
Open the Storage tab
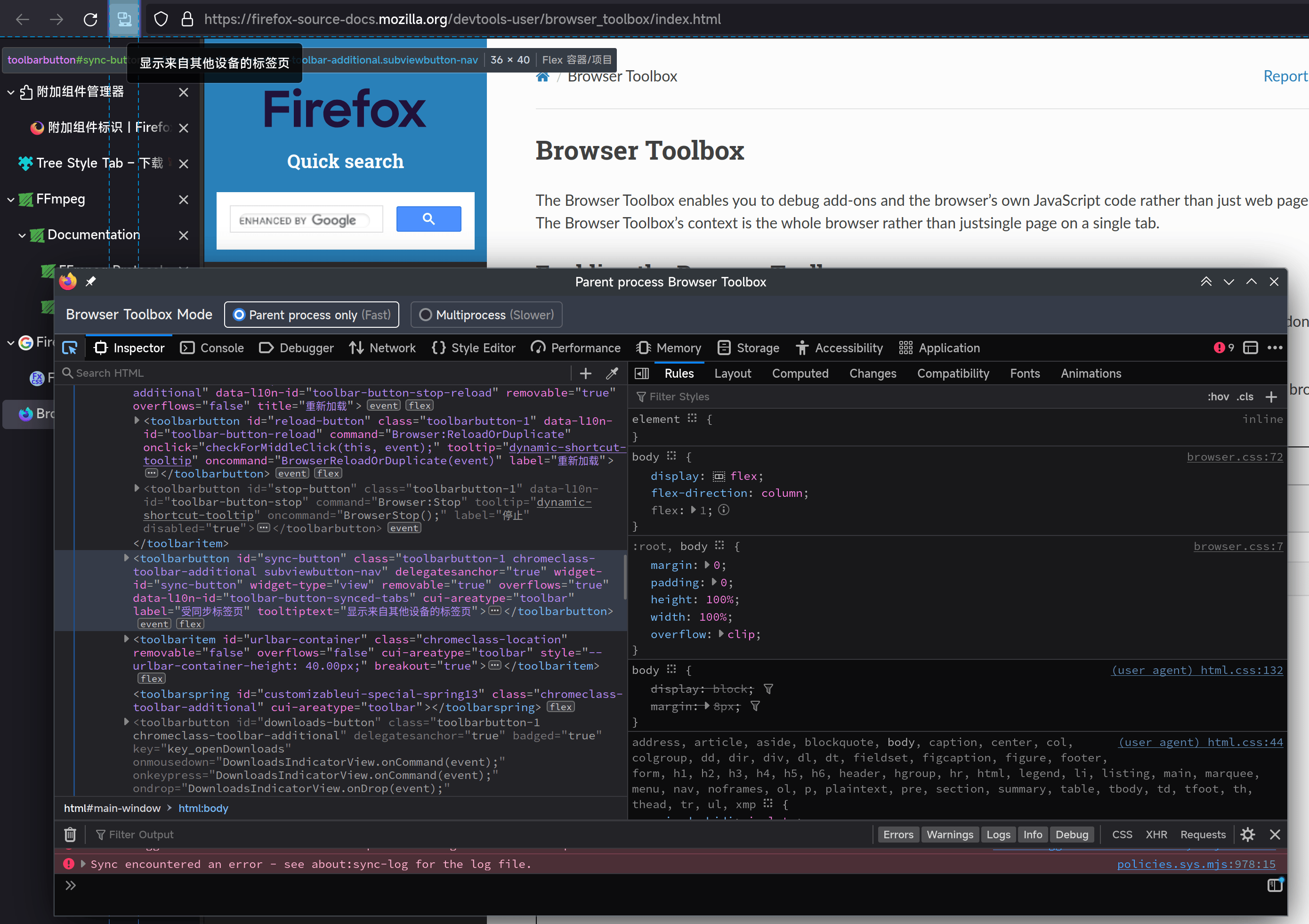(x=748, y=348)
